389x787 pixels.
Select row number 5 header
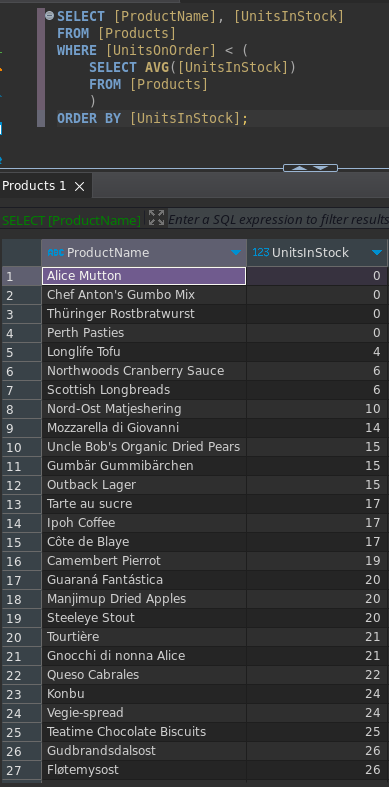(x=21, y=352)
